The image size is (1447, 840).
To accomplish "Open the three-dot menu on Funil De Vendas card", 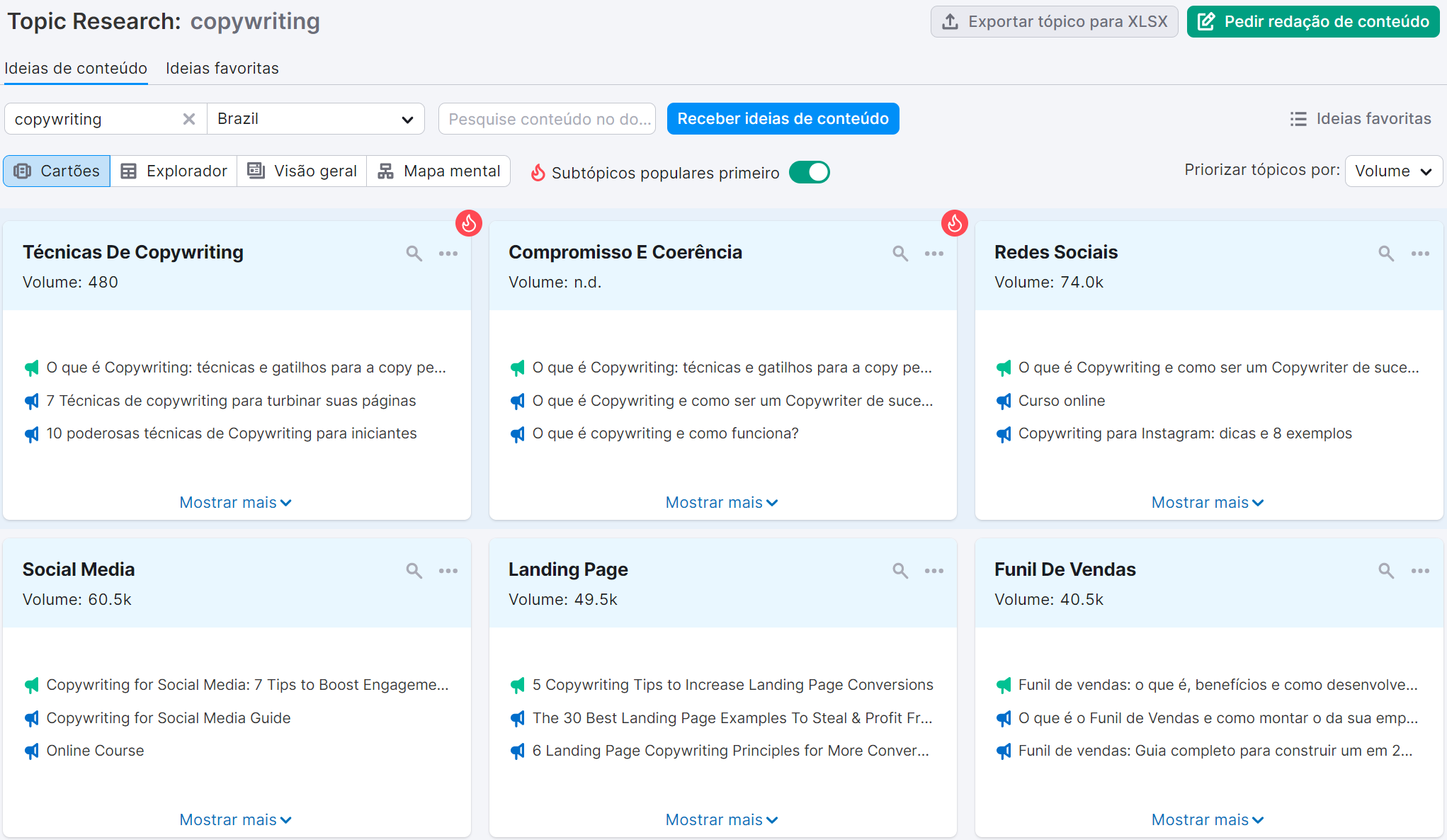I will tap(1420, 570).
